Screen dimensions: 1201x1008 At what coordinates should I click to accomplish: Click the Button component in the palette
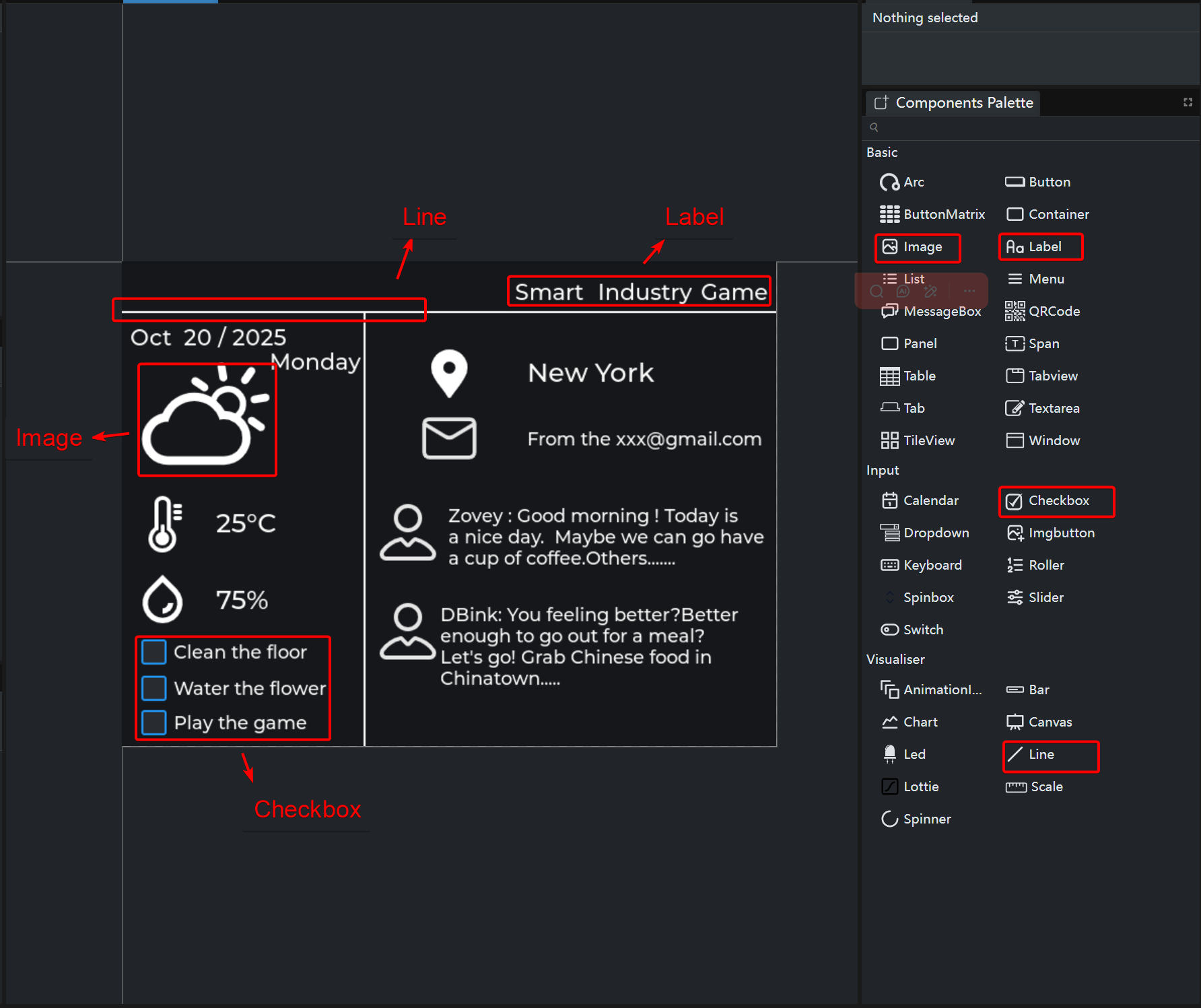pos(1037,182)
